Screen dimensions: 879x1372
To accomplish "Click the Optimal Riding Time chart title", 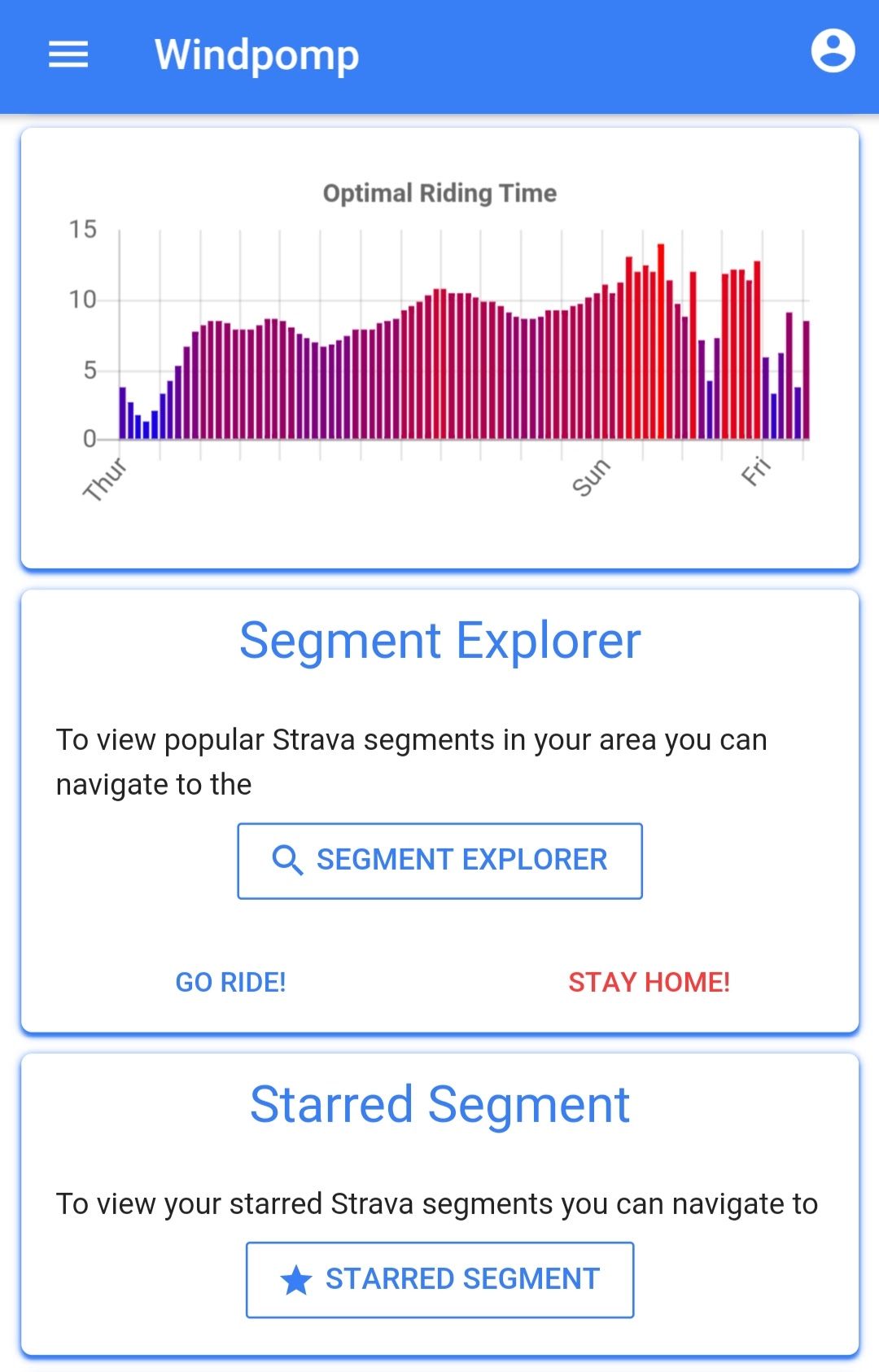I will [x=439, y=193].
